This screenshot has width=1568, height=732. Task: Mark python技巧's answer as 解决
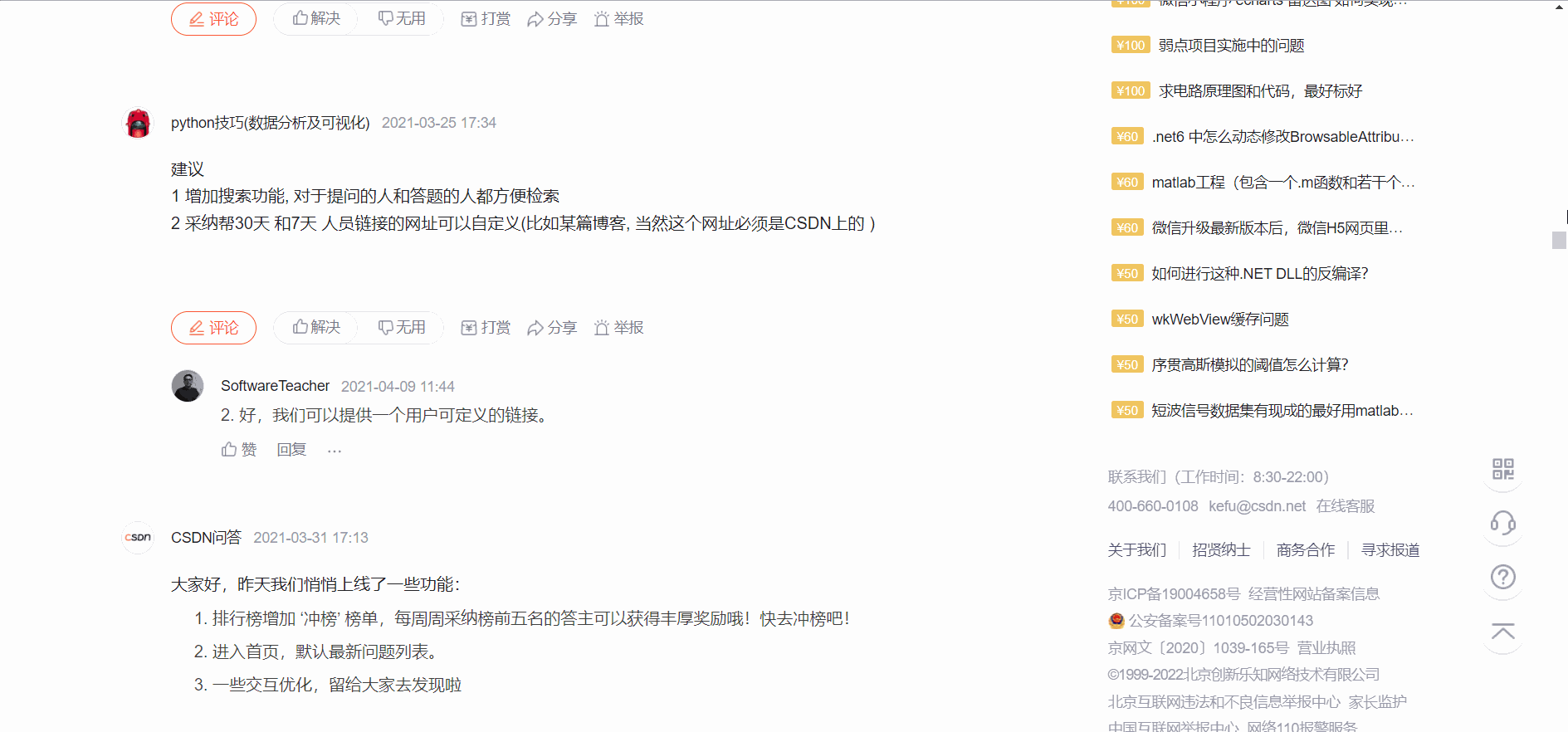click(x=316, y=327)
